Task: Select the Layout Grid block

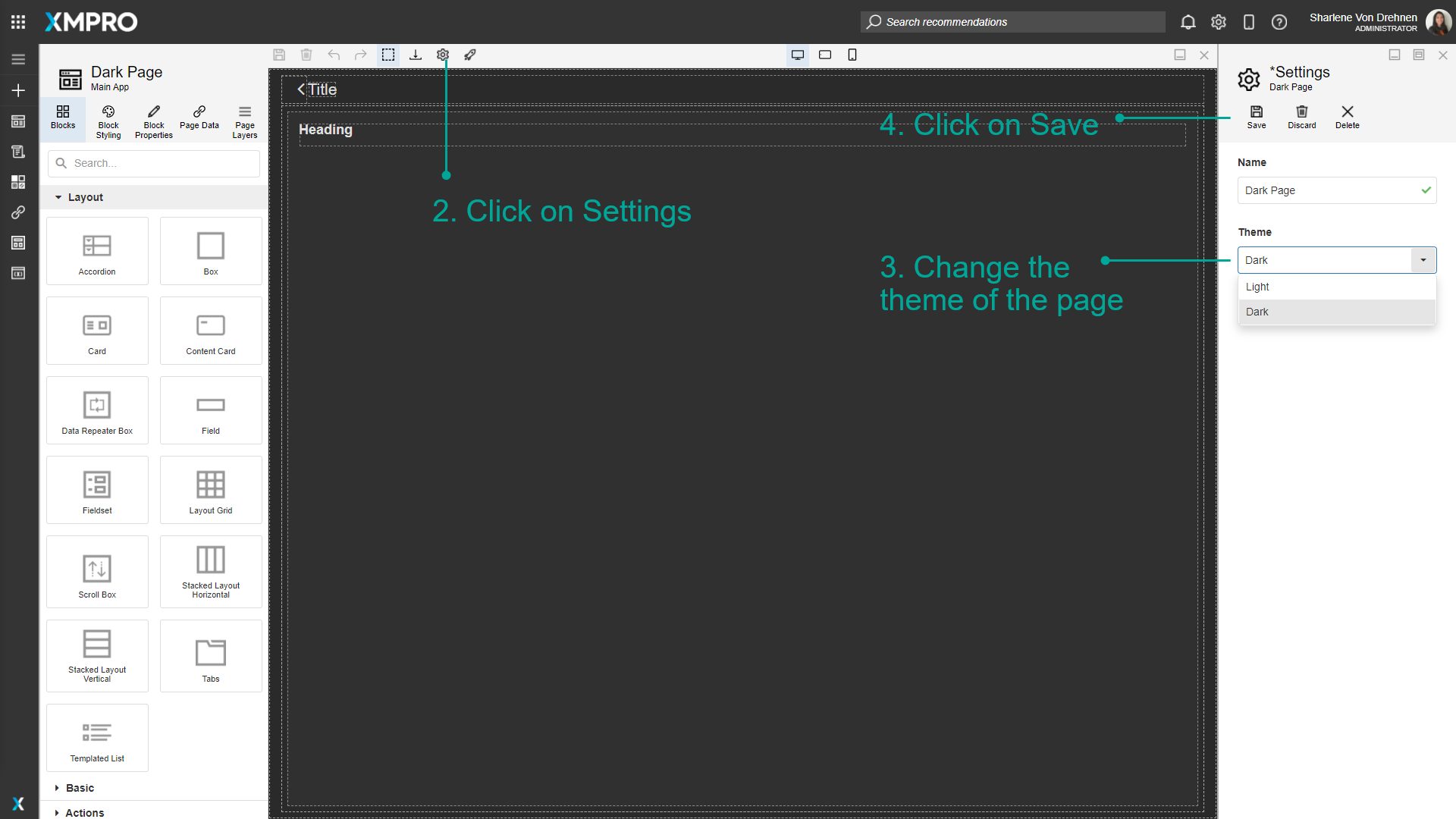Action: [210, 489]
